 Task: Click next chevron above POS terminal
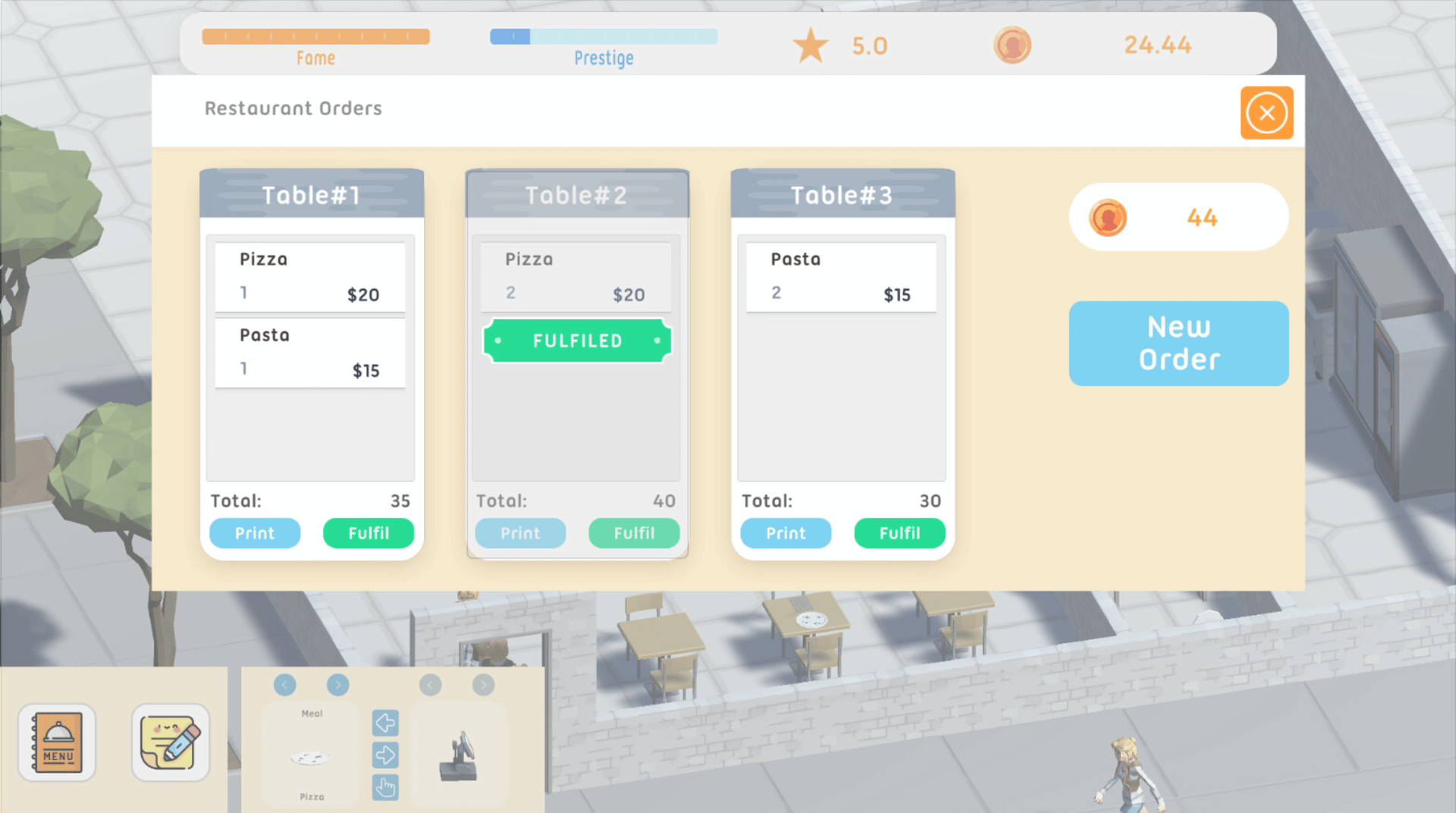point(483,685)
